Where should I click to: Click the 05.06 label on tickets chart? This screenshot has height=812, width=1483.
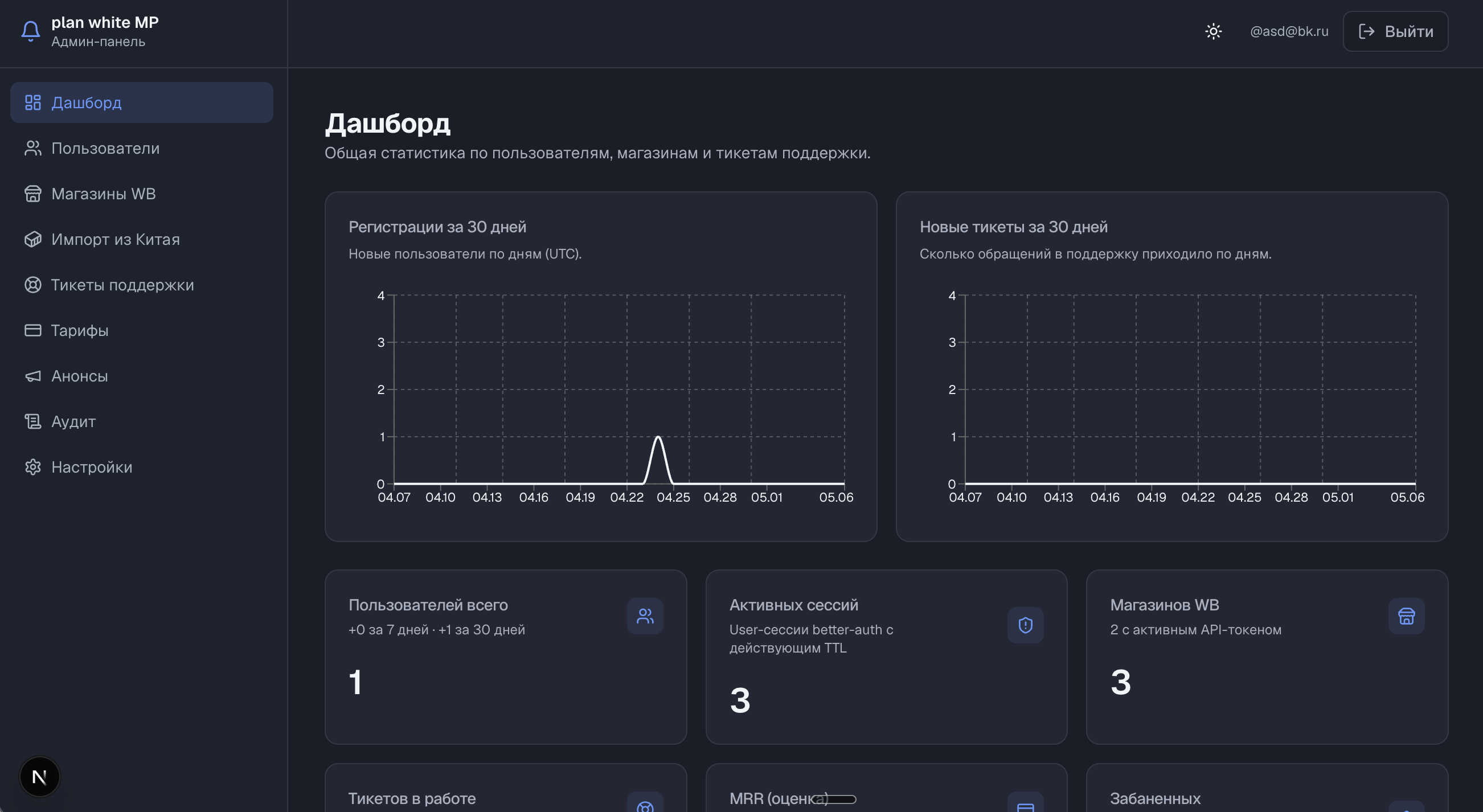1407,497
